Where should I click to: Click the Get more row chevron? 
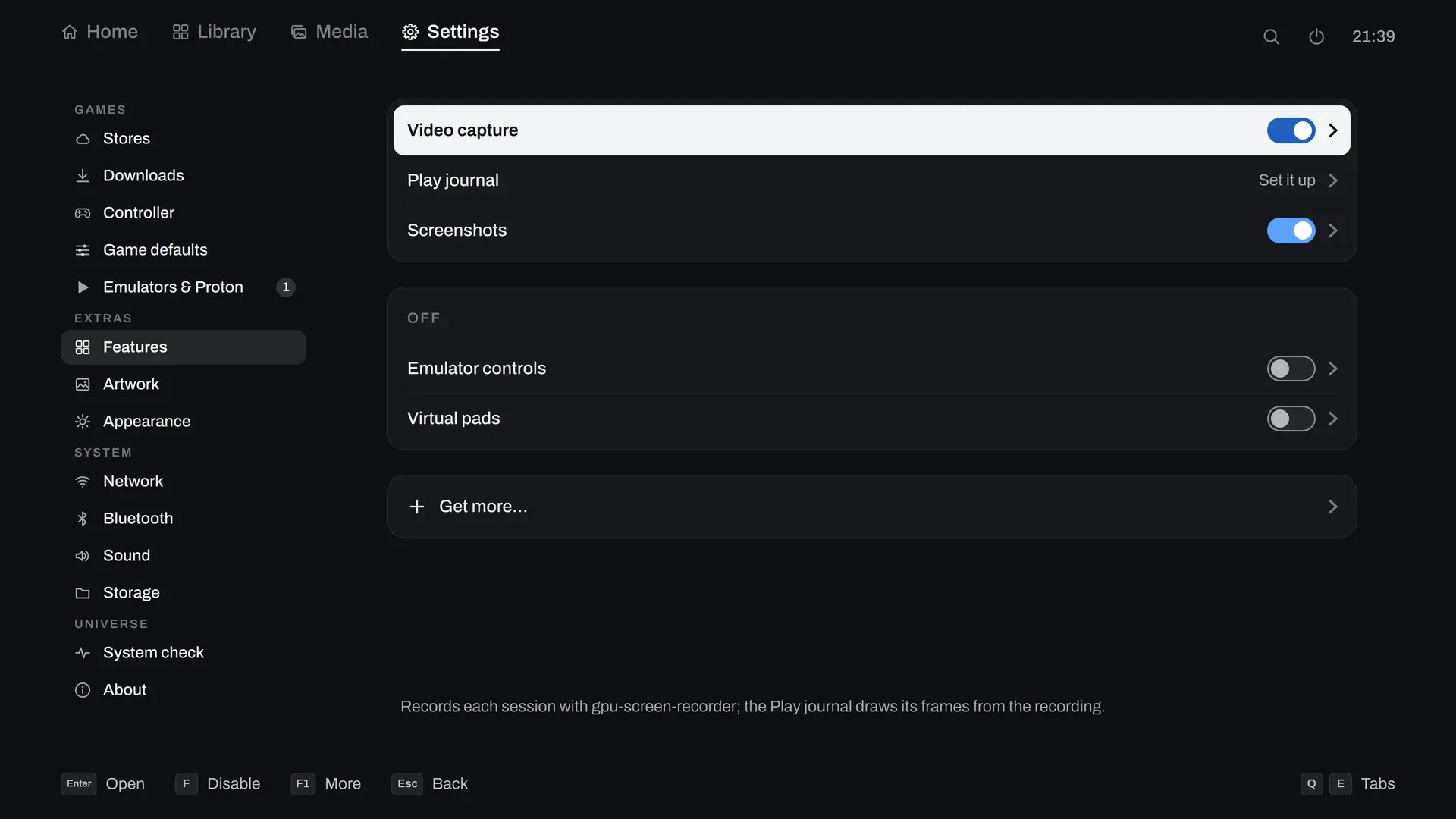tap(1333, 507)
